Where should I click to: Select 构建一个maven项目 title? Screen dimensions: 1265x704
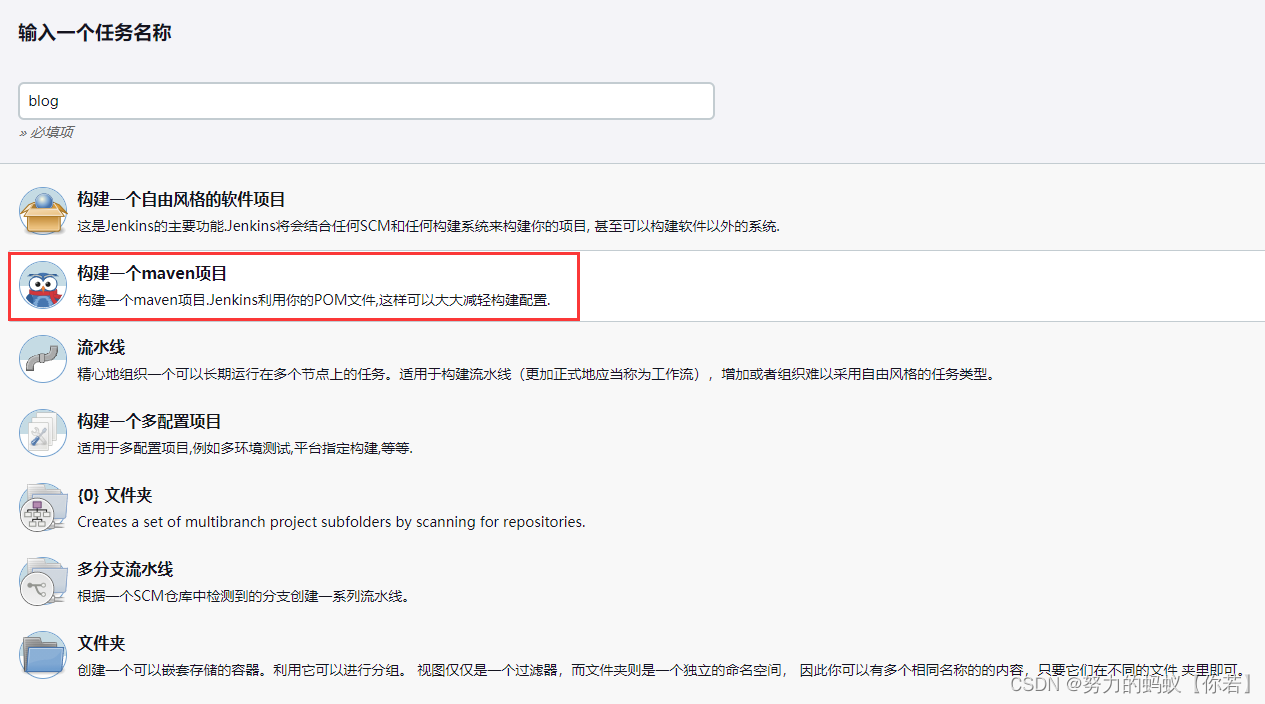(153, 273)
